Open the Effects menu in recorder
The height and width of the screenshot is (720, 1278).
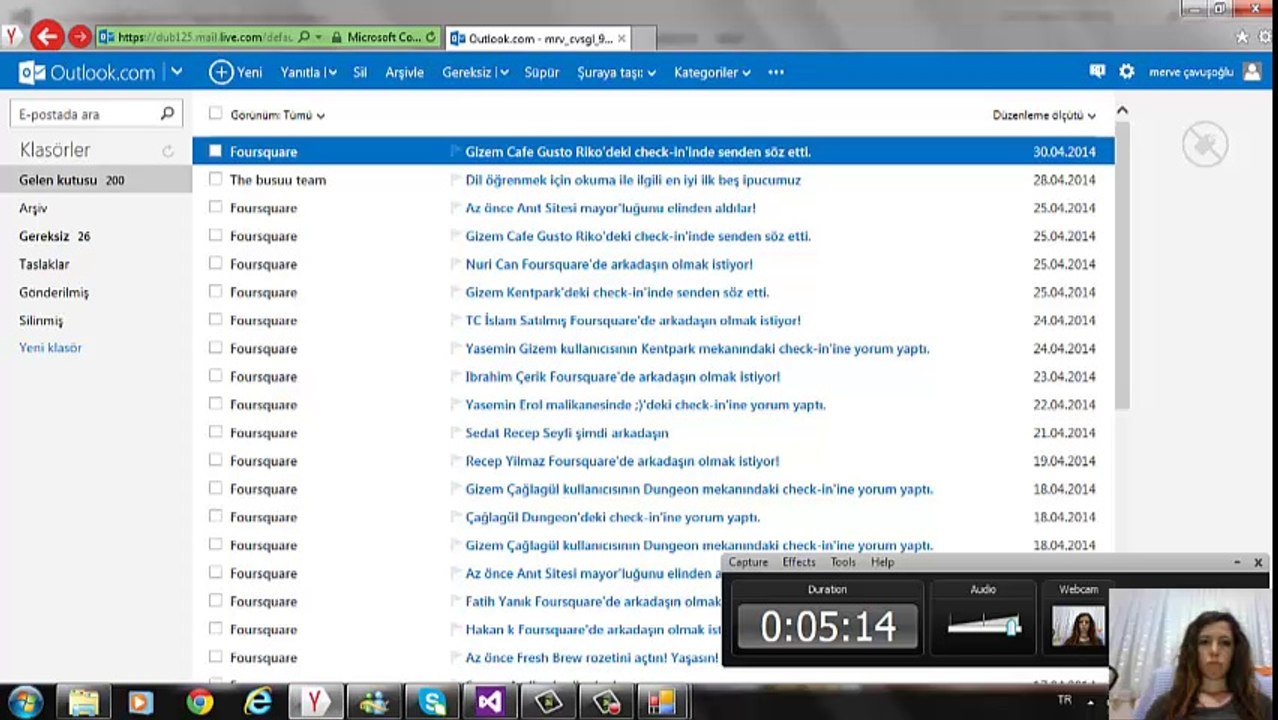[798, 562]
